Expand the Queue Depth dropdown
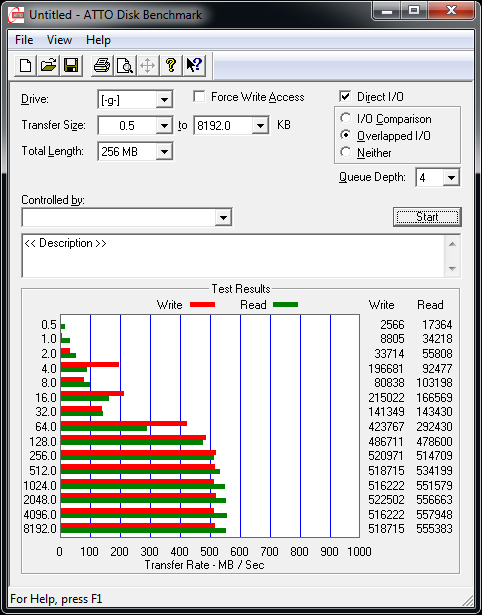The width and height of the screenshot is (482, 615). pos(451,178)
